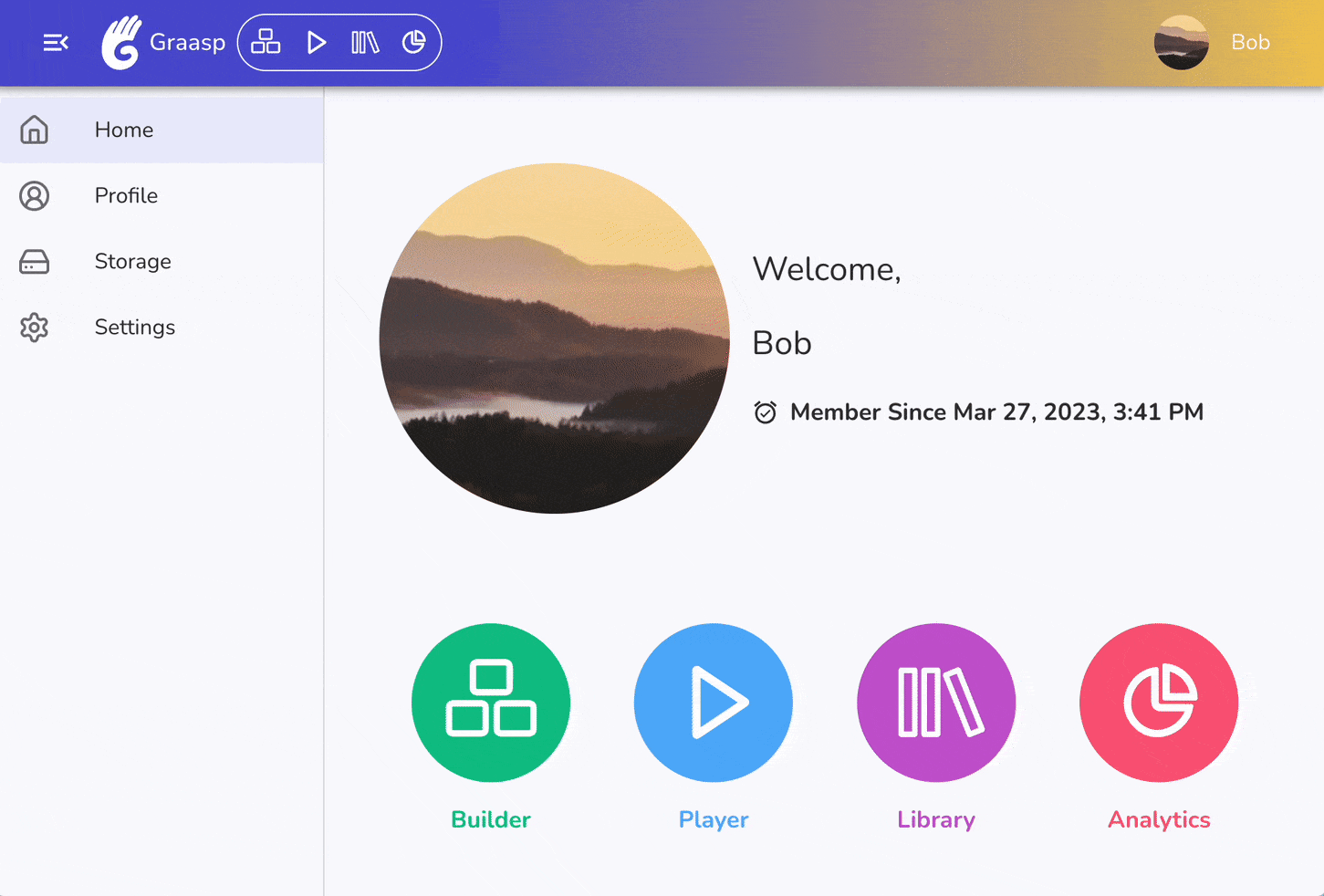The width and height of the screenshot is (1324, 896).
Task: Open Library from the top navigation toolbar
Action: (x=364, y=42)
